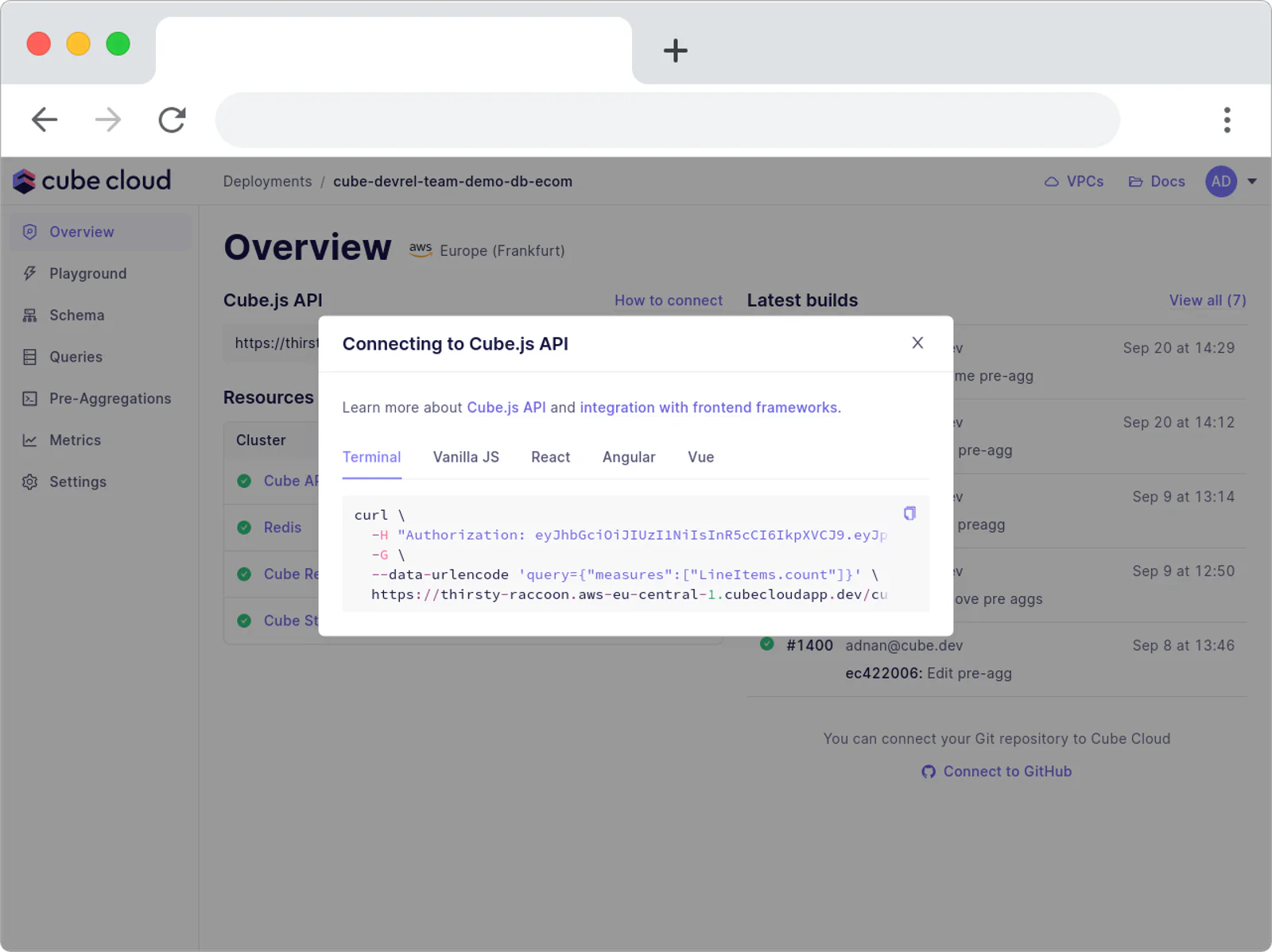Select the Terminal tab
Image resolution: width=1272 pixels, height=952 pixels.
[x=371, y=458]
